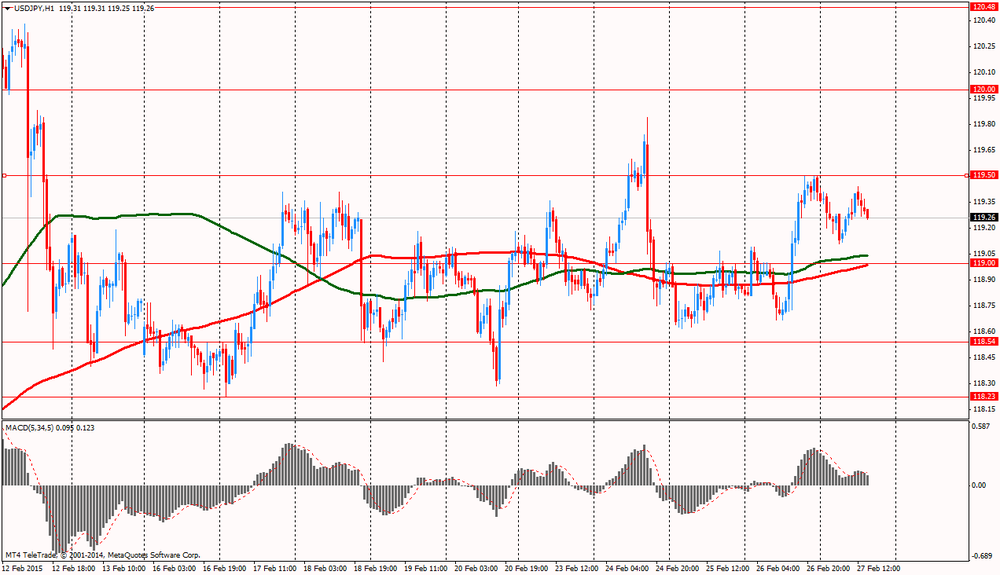The height and width of the screenshot is (575, 1000).
Task: Click the MT4 TeleTrade copyright text
Action: tap(102, 554)
